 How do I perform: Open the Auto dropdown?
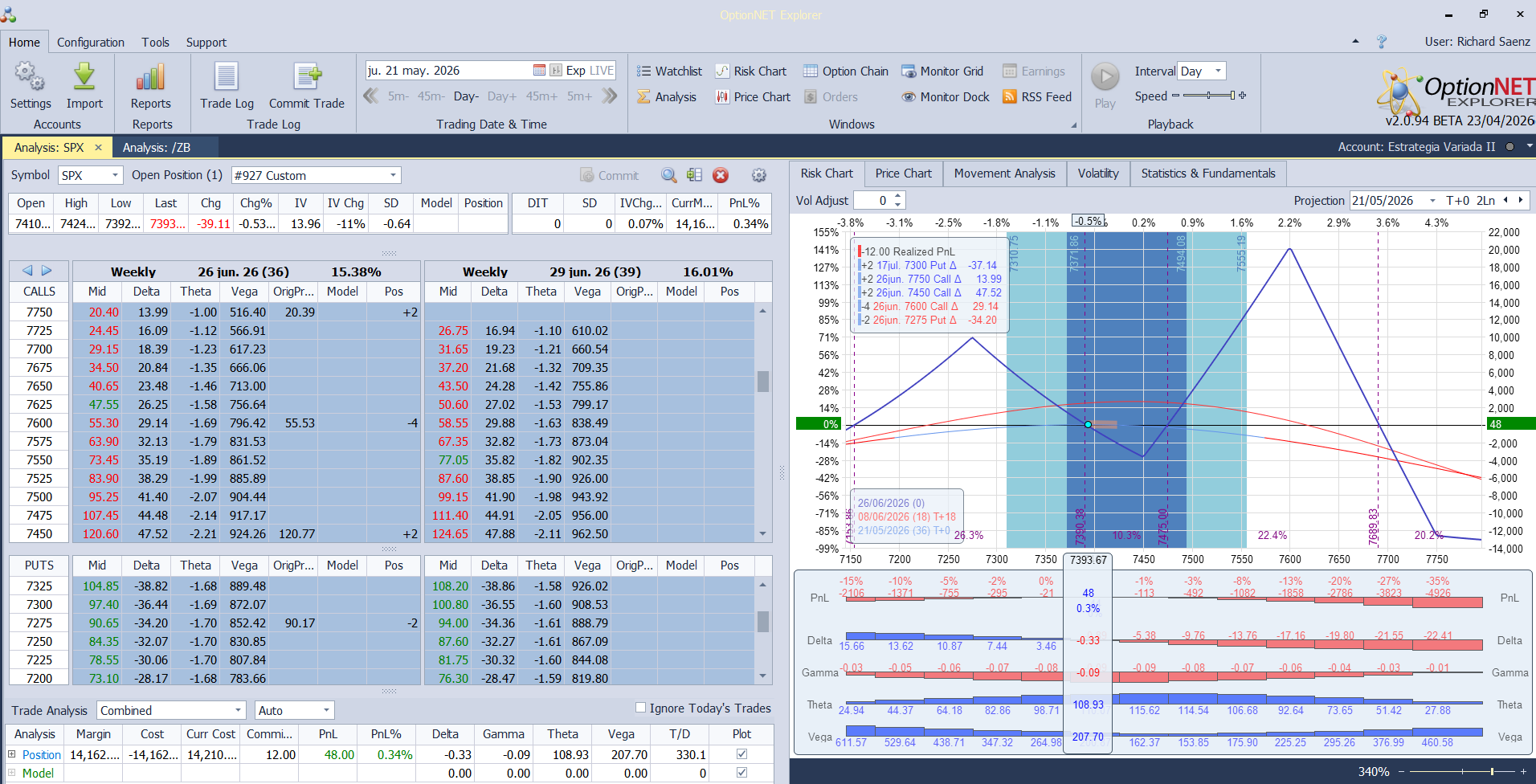[326, 710]
